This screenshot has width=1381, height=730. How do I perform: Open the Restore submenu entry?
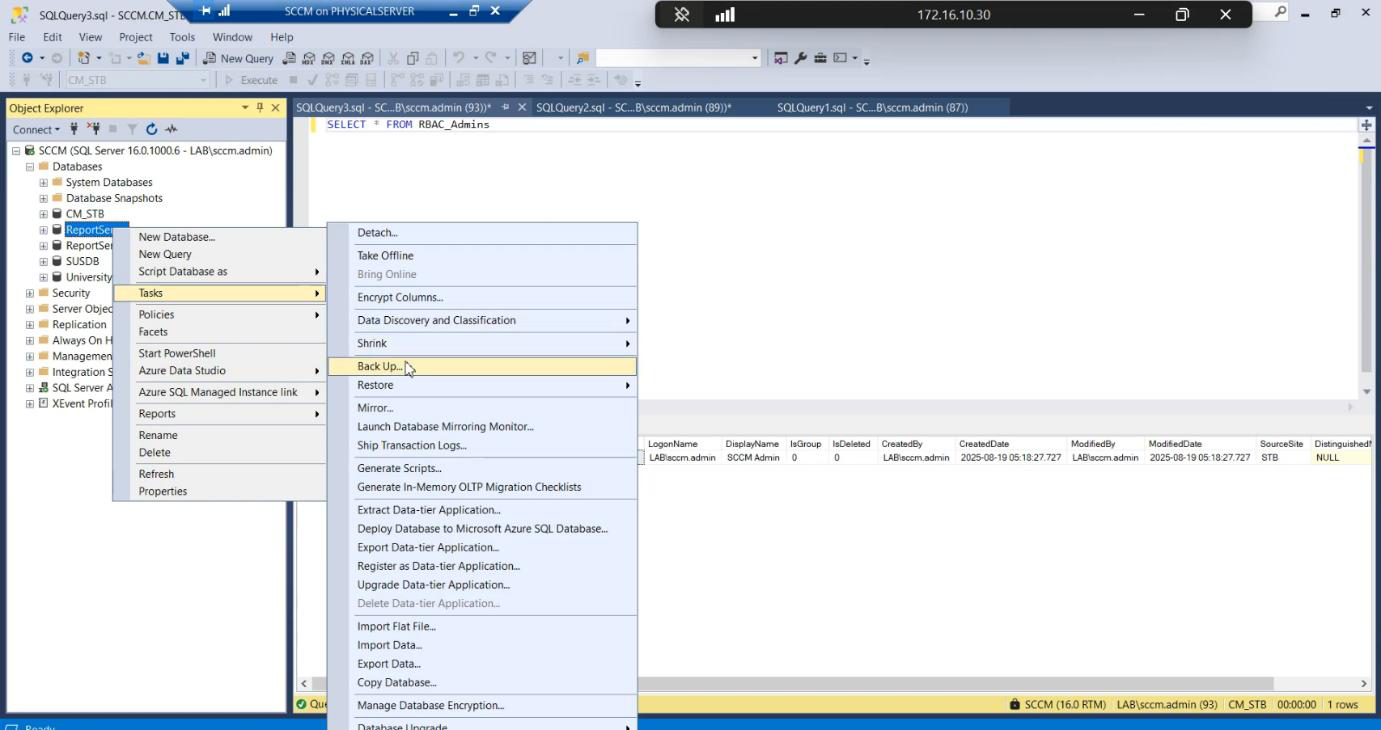(482, 385)
